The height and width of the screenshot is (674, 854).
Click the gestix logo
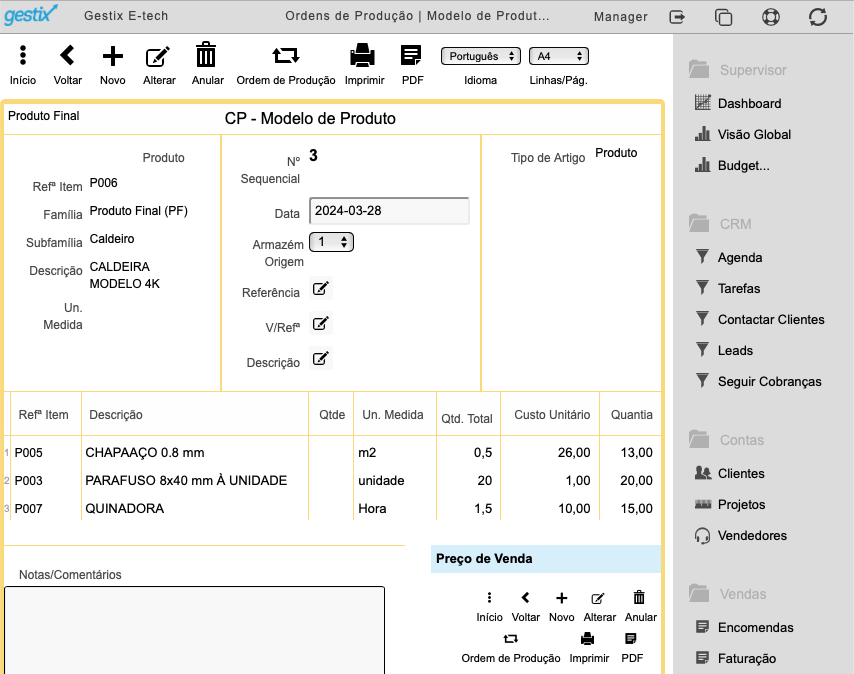click(x=30, y=14)
